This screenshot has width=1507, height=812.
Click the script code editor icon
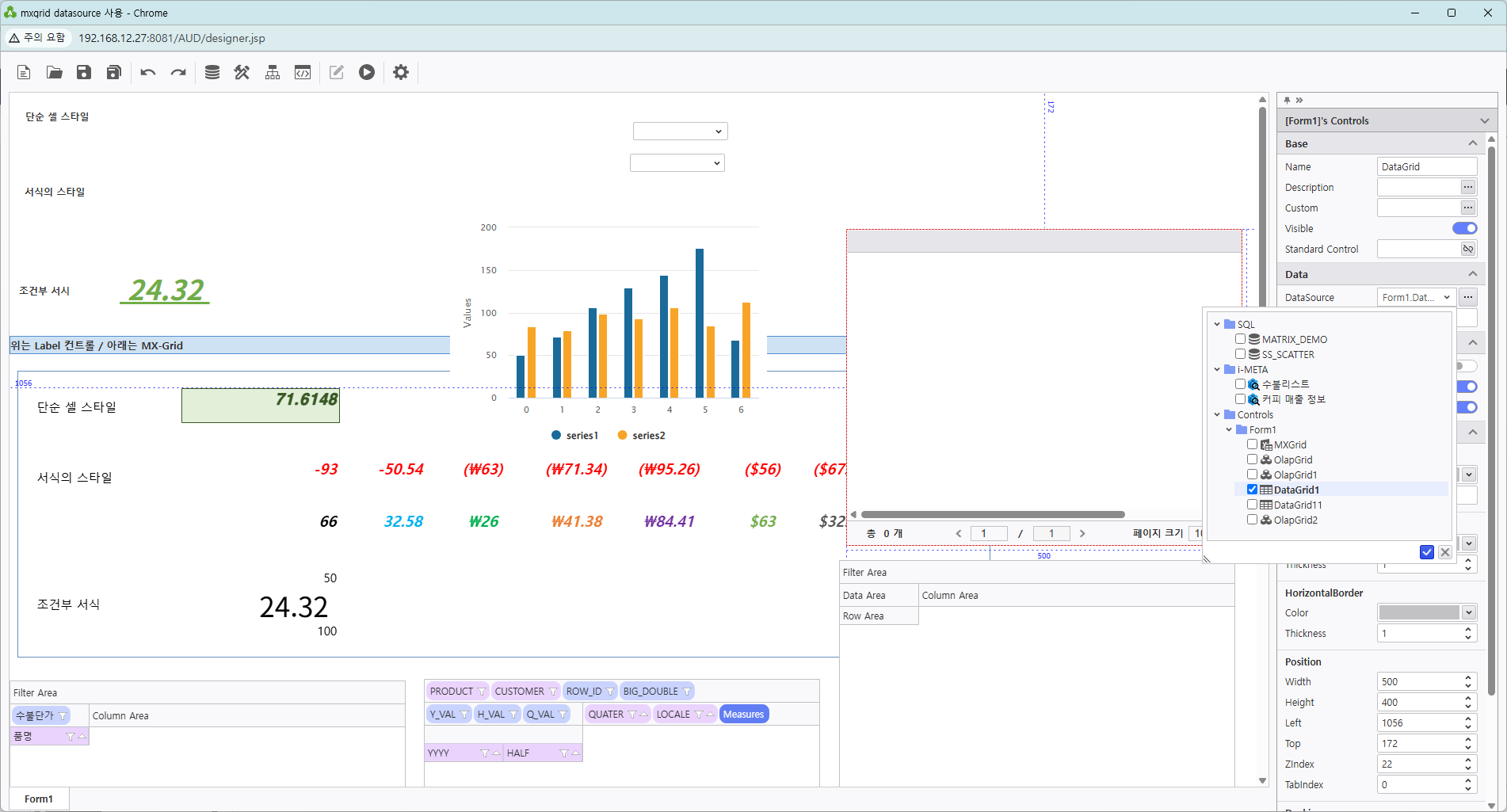click(x=303, y=72)
